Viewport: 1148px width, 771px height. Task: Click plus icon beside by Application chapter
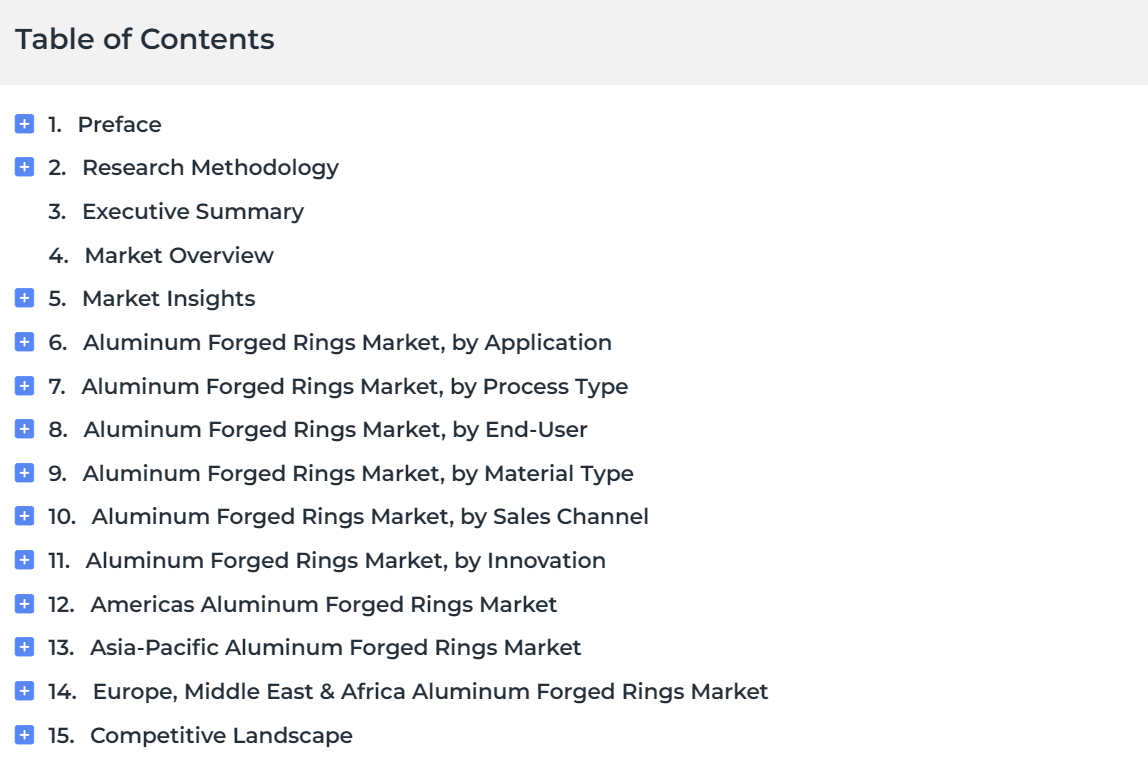click(24, 342)
